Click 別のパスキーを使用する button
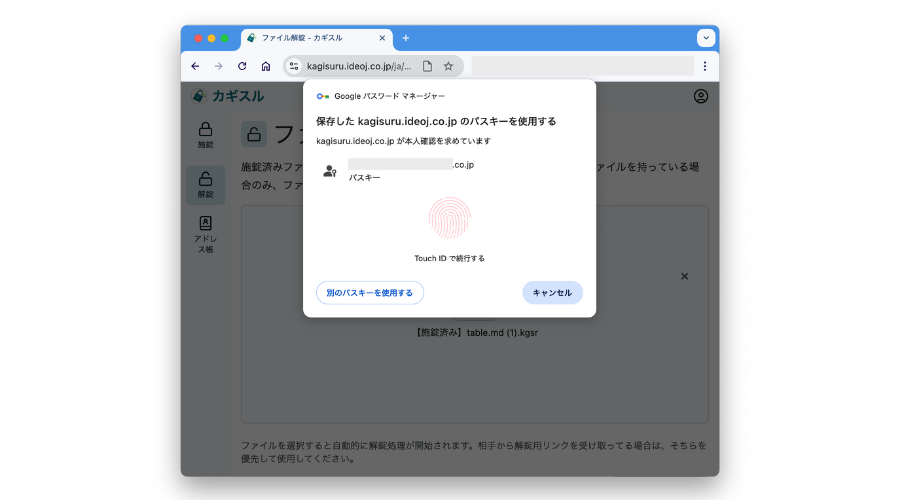The image size is (900, 500). point(370,292)
